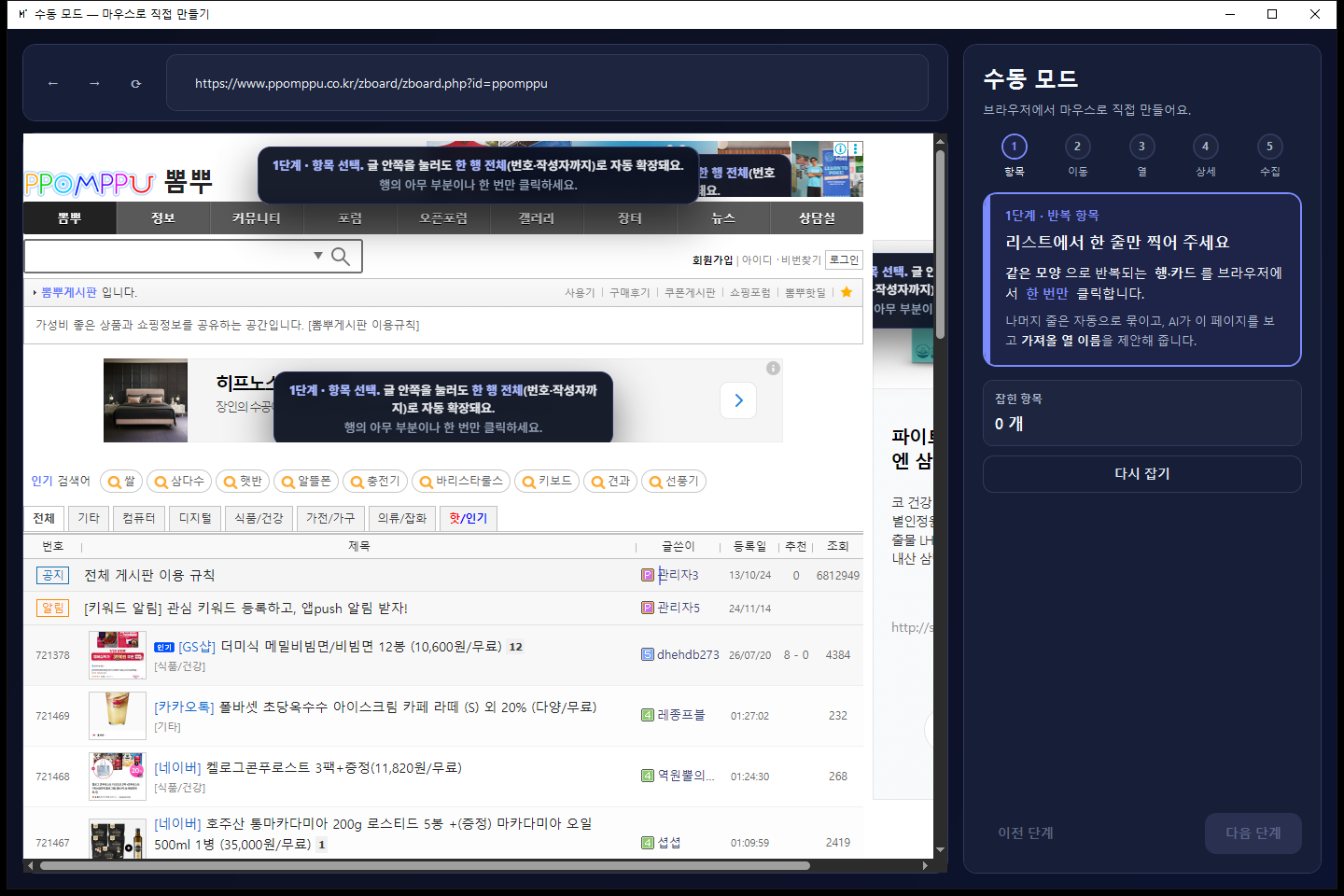1344x896 pixels.
Task: Reload the page with the refresh icon
Action: (136, 83)
